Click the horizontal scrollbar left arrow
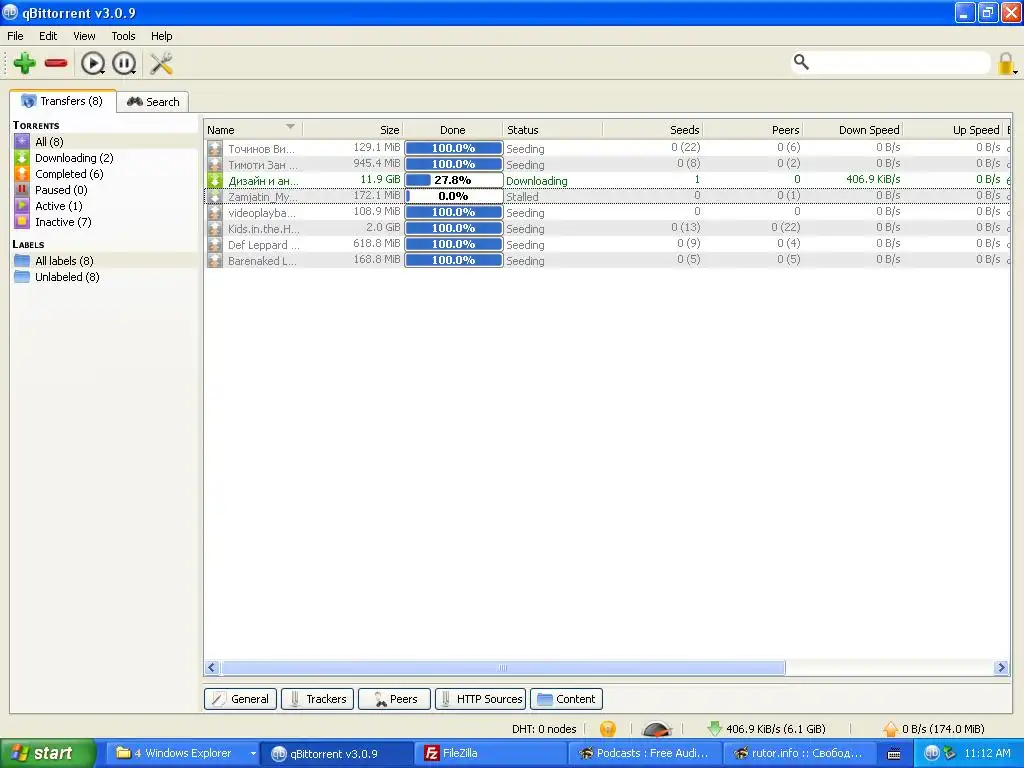 pos(212,667)
